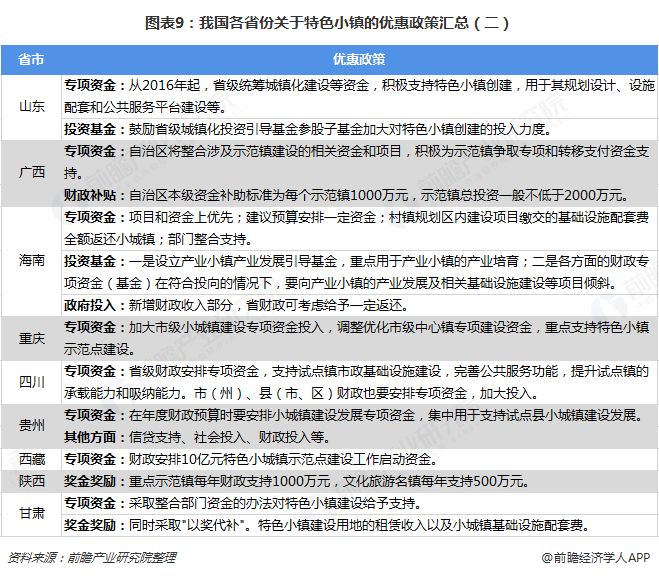
Task: Click the 山东 province cell
Action: click(32, 107)
